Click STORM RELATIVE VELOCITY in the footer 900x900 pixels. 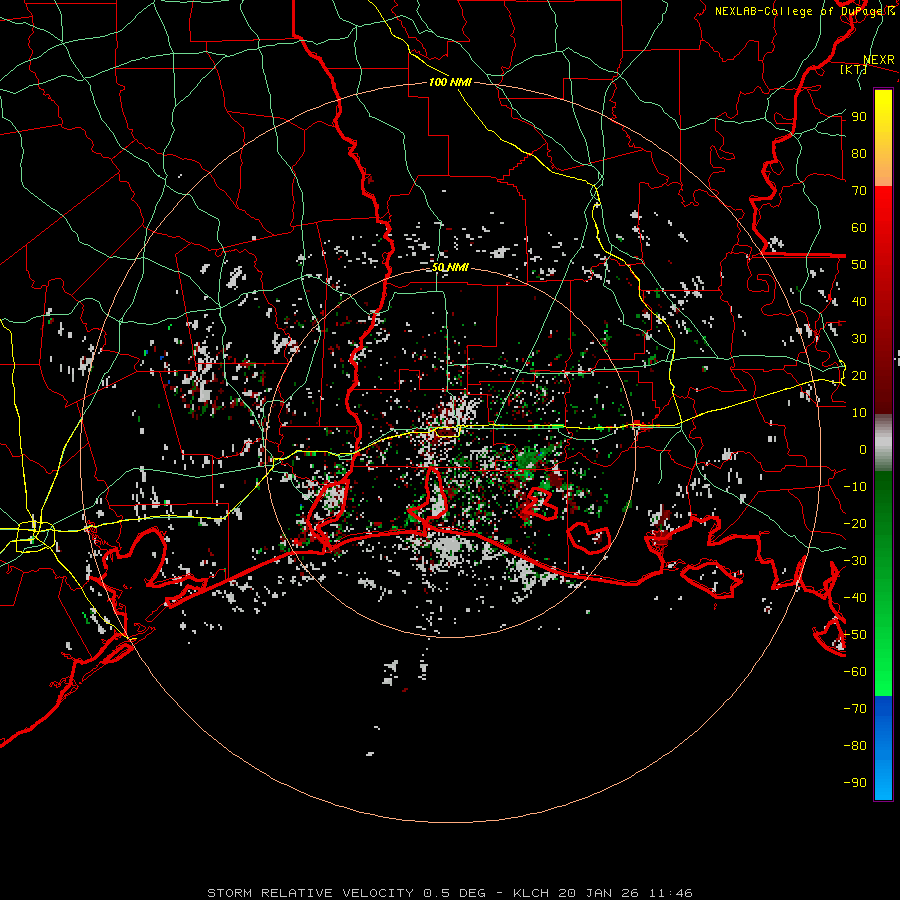pos(310,893)
